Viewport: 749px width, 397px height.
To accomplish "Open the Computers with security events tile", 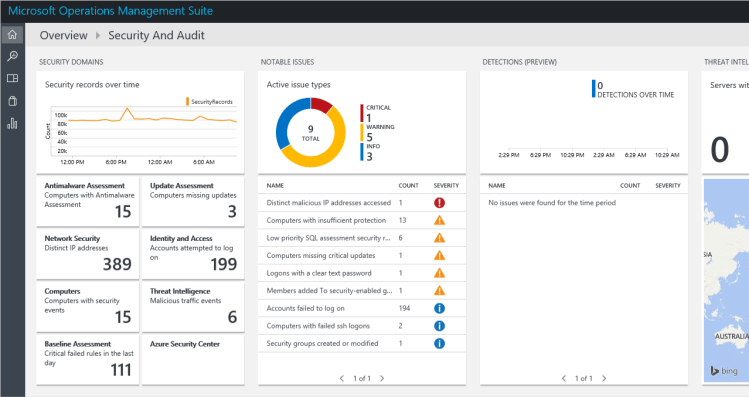I will 88,307.
